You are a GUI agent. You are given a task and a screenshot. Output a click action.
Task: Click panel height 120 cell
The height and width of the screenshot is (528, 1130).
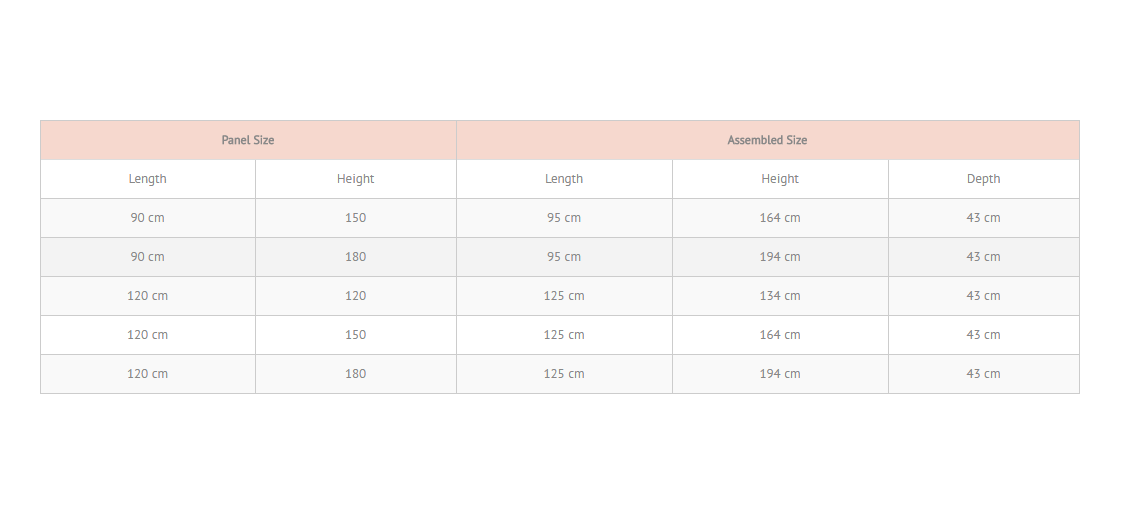[355, 295]
